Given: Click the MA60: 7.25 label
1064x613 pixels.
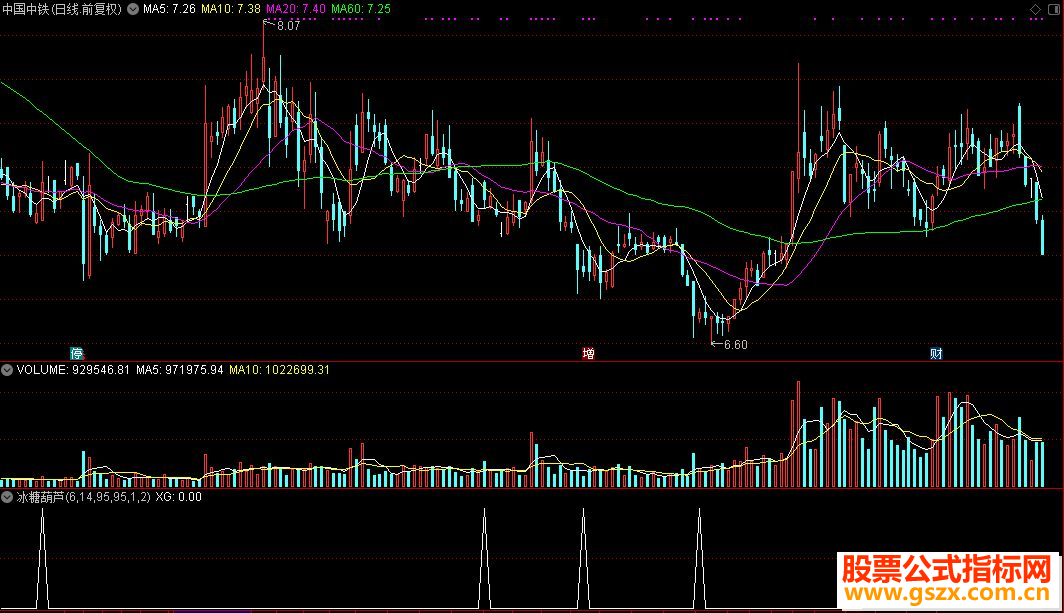Looking at the screenshot, I should point(361,9).
